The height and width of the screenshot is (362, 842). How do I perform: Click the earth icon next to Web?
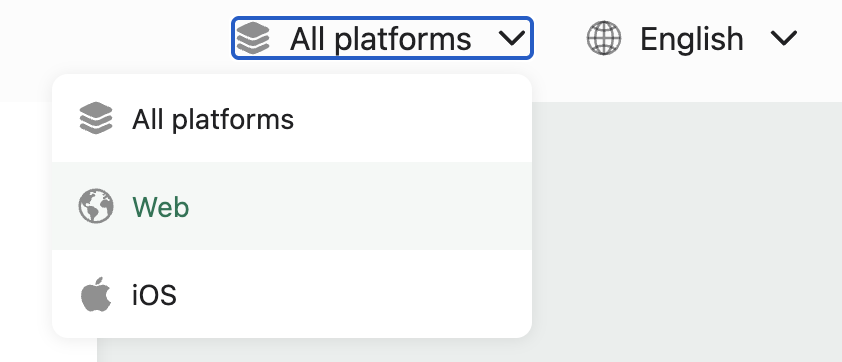click(96, 206)
